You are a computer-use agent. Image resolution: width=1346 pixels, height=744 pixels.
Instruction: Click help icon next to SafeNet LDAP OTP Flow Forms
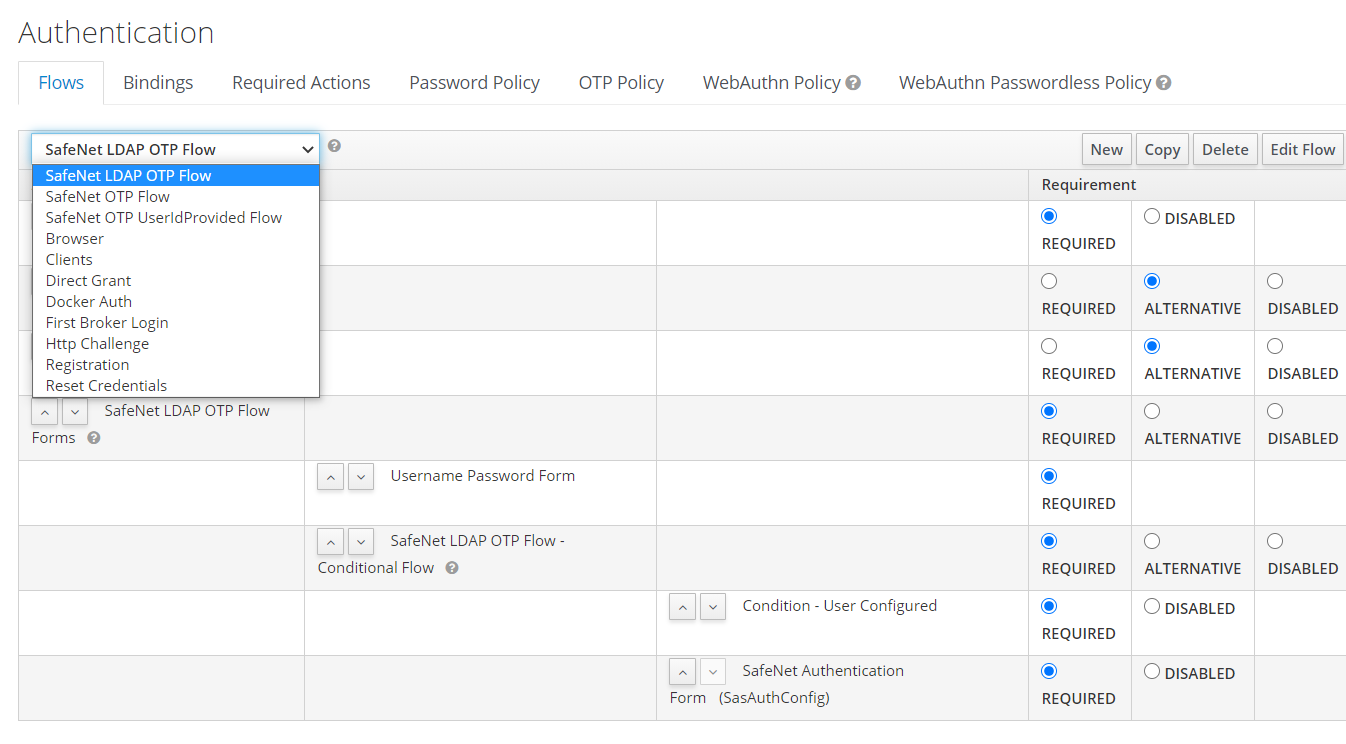click(x=93, y=438)
